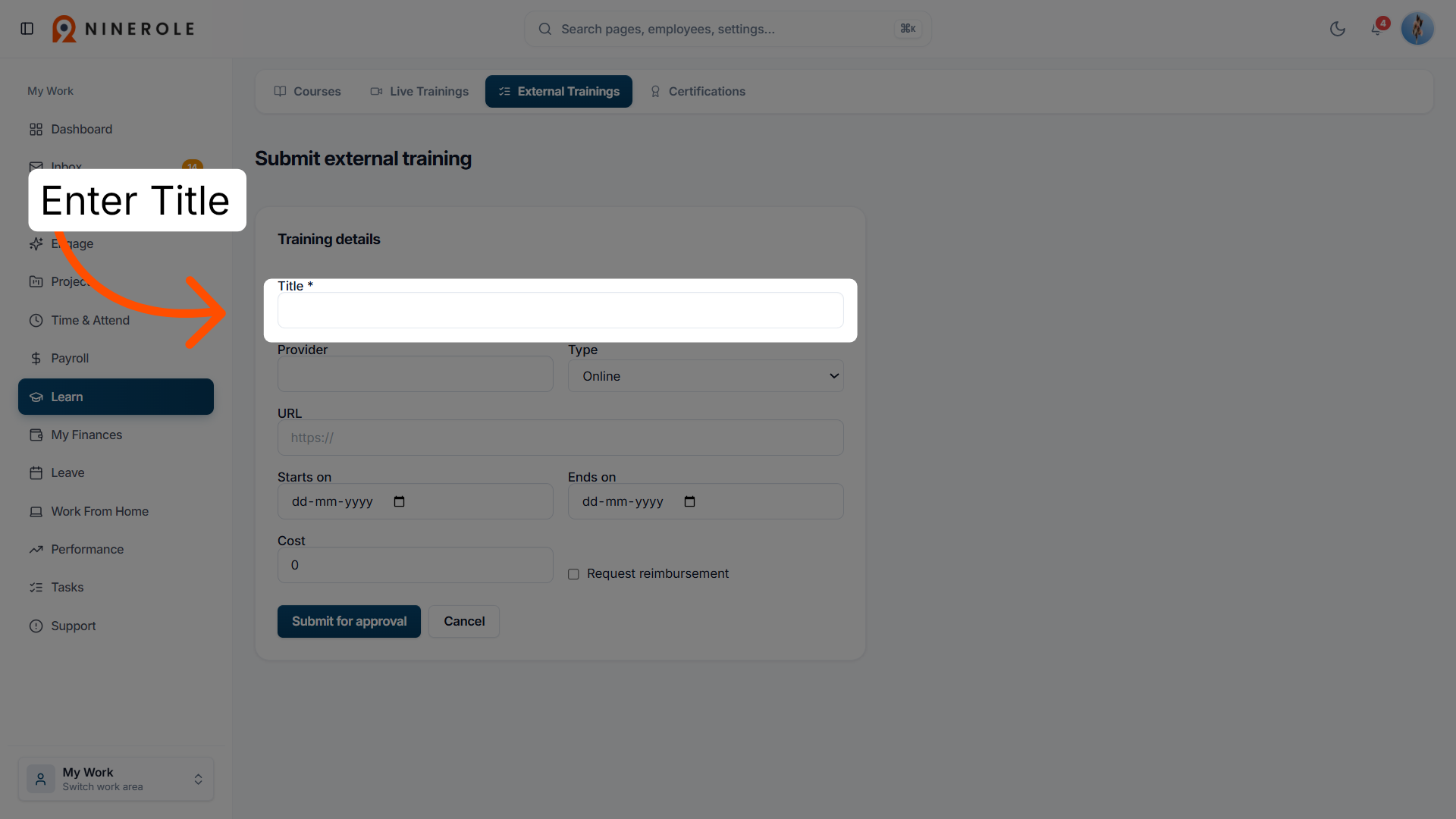Image resolution: width=1456 pixels, height=819 pixels.
Task: Click the Cancel button
Action: (464, 621)
